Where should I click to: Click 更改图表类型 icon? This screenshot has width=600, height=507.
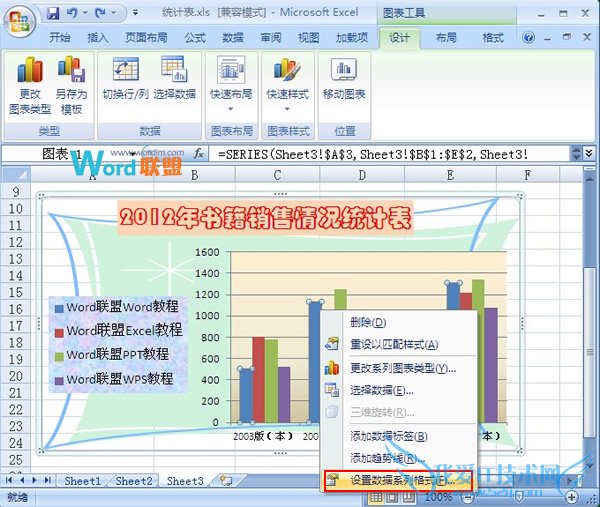(x=30, y=70)
